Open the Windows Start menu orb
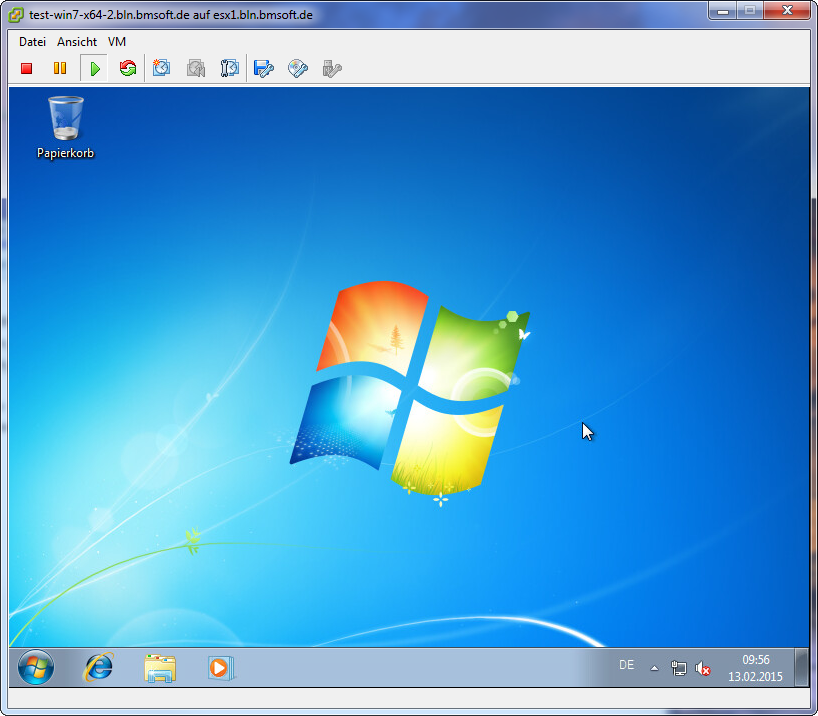The width and height of the screenshot is (818, 716). pos(35,667)
